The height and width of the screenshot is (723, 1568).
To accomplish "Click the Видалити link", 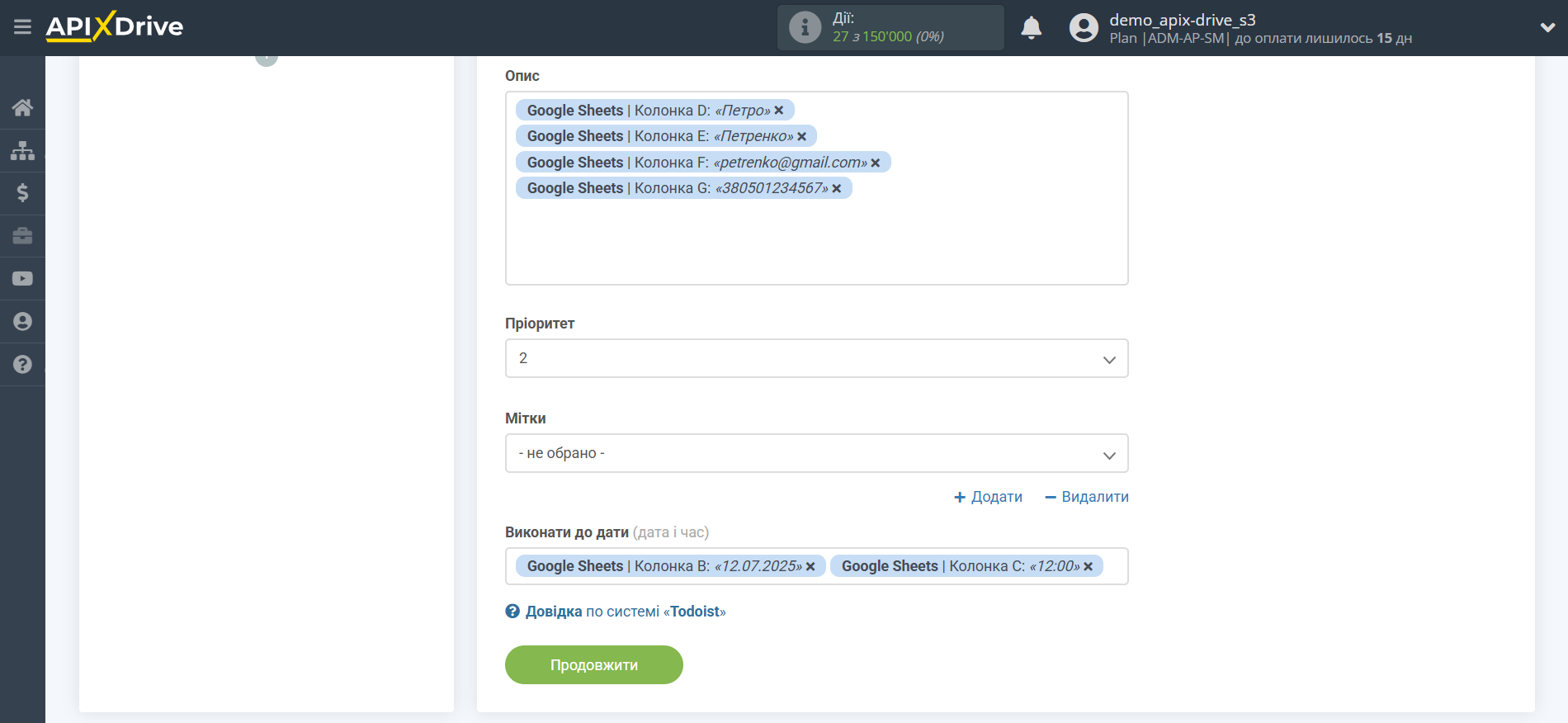I will [1086, 497].
